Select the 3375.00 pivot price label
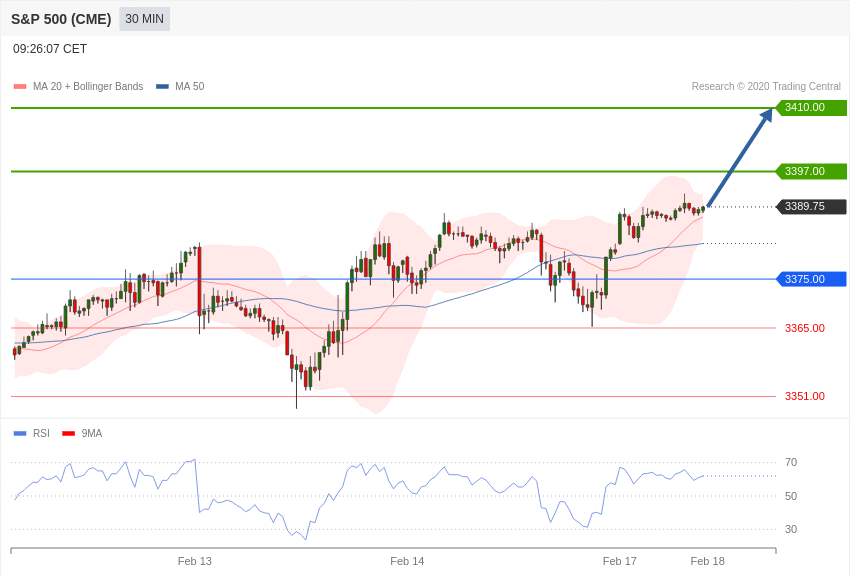 [x=811, y=279]
